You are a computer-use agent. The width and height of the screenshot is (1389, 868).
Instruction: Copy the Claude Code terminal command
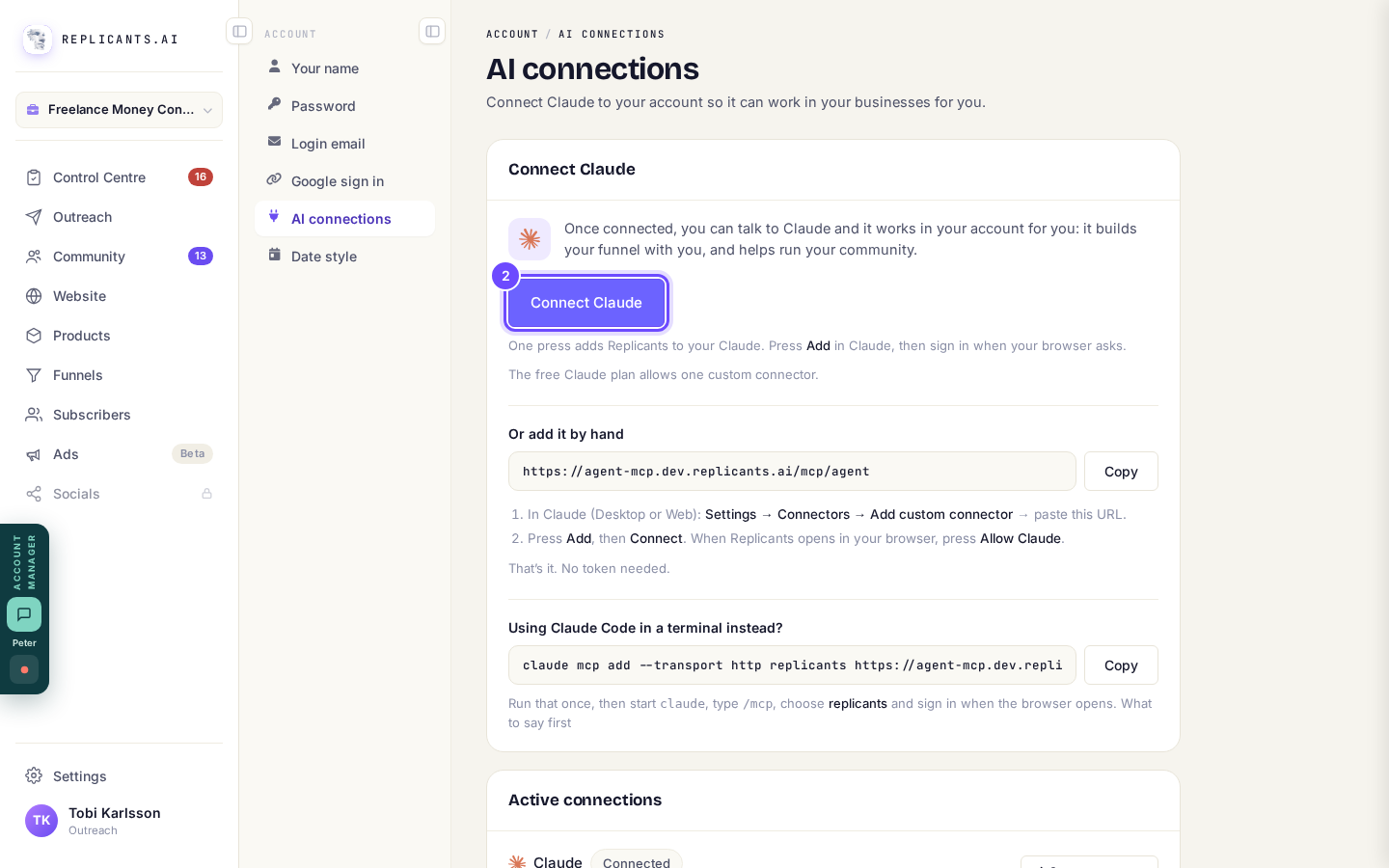pos(1121,665)
